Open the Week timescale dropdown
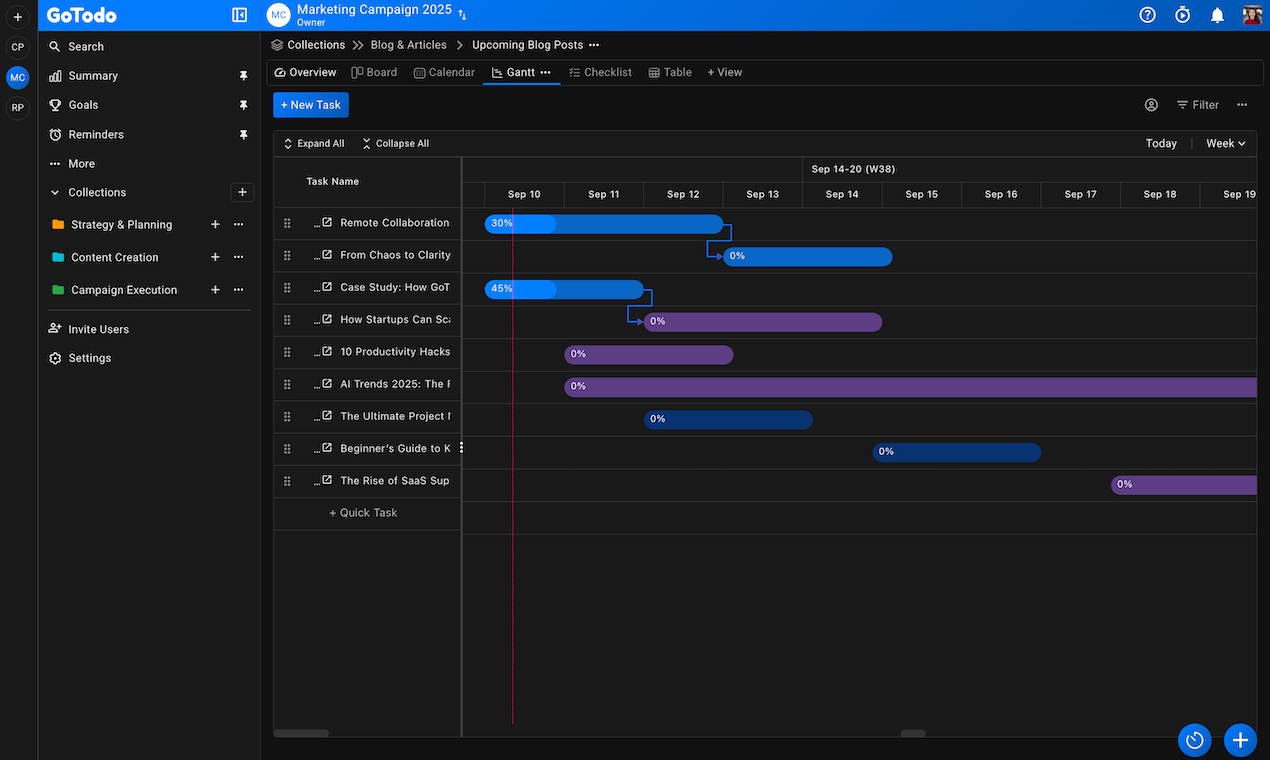The image size is (1270, 760). (1225, 144)
